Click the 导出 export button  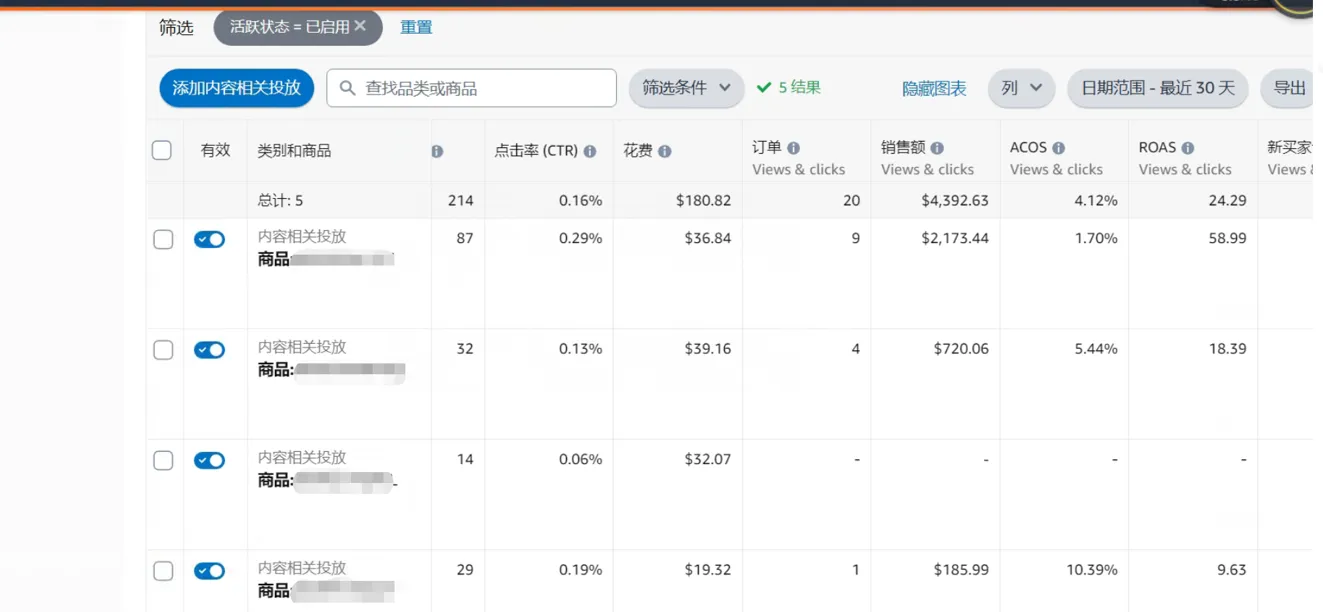click(1290, 88)
